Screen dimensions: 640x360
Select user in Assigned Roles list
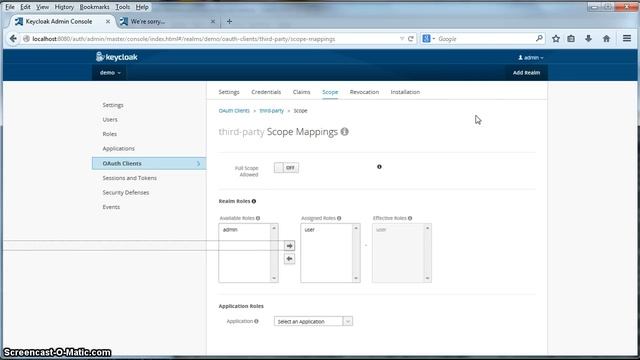coord(310,230)
